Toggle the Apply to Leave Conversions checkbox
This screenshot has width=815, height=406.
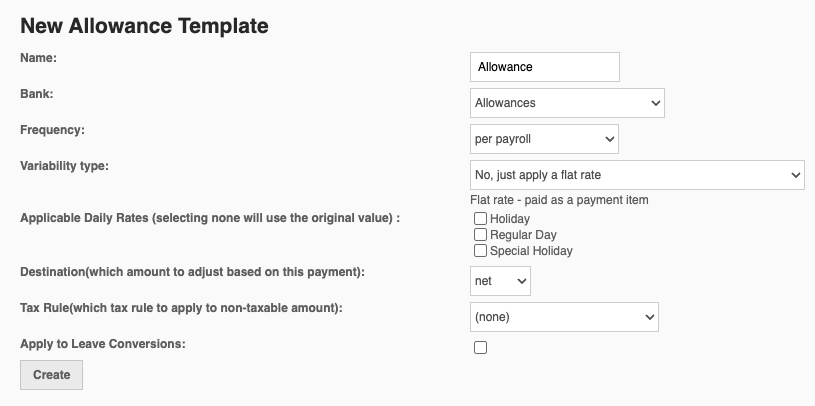pyautogui.click(x=481, y=348)
